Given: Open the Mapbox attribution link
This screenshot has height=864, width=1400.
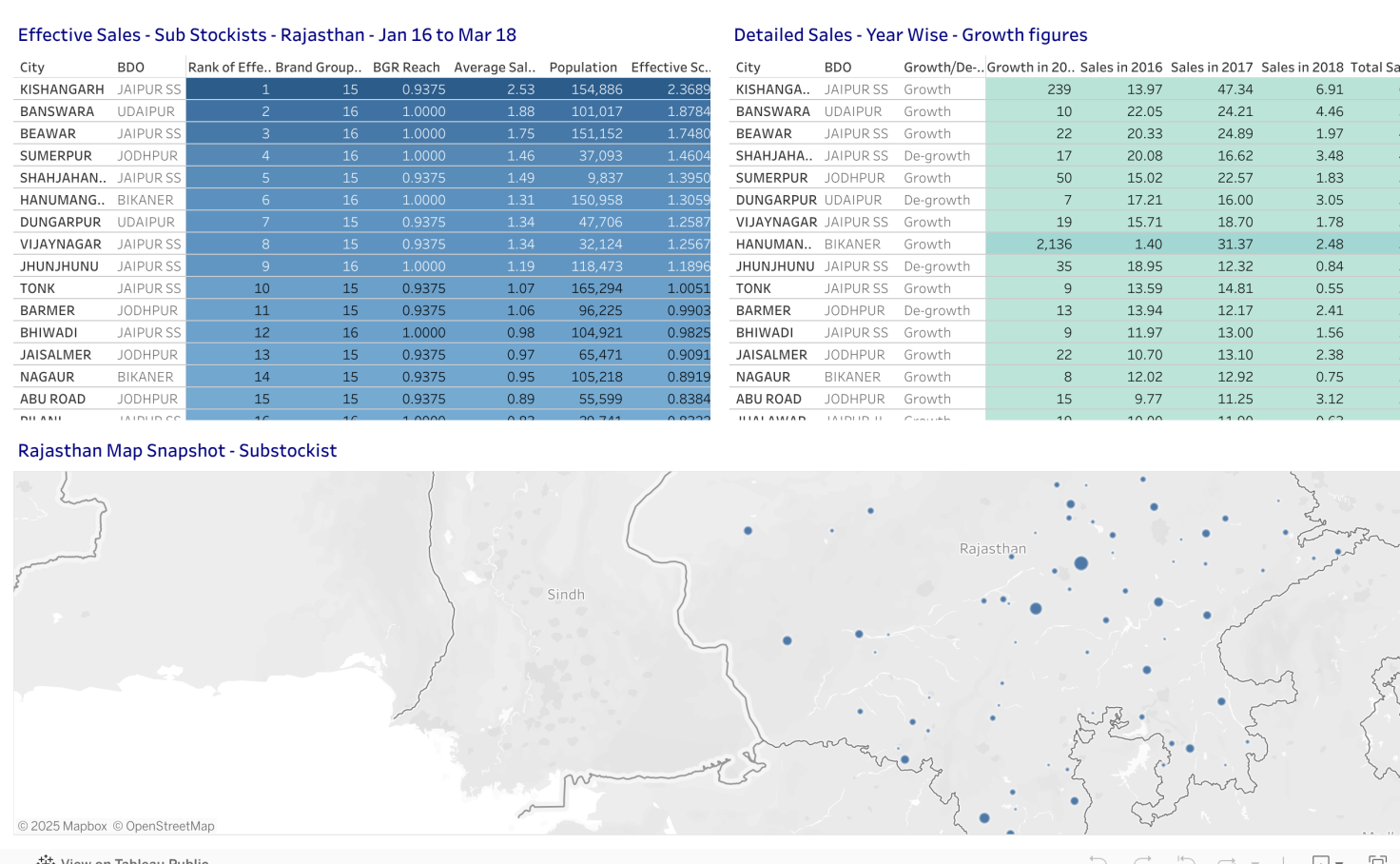Looking at the screenshot, I should (63, 826).
